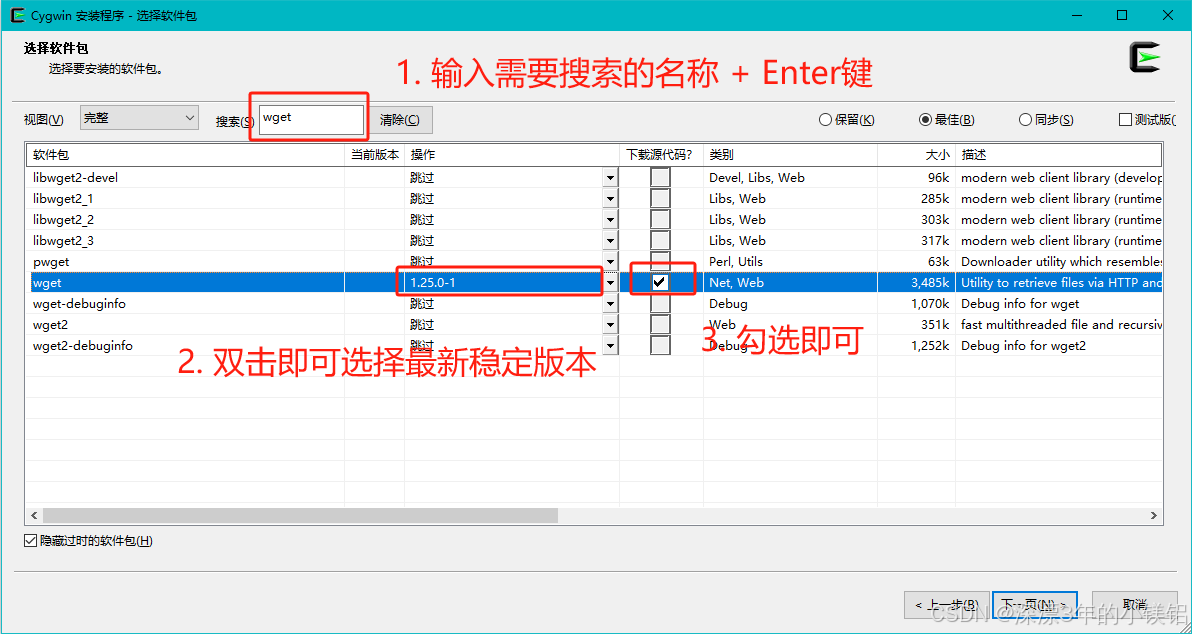Screen dimensions: 1192x634
Task: Select the 保留(K) radio button
Action: pos(846,119)
